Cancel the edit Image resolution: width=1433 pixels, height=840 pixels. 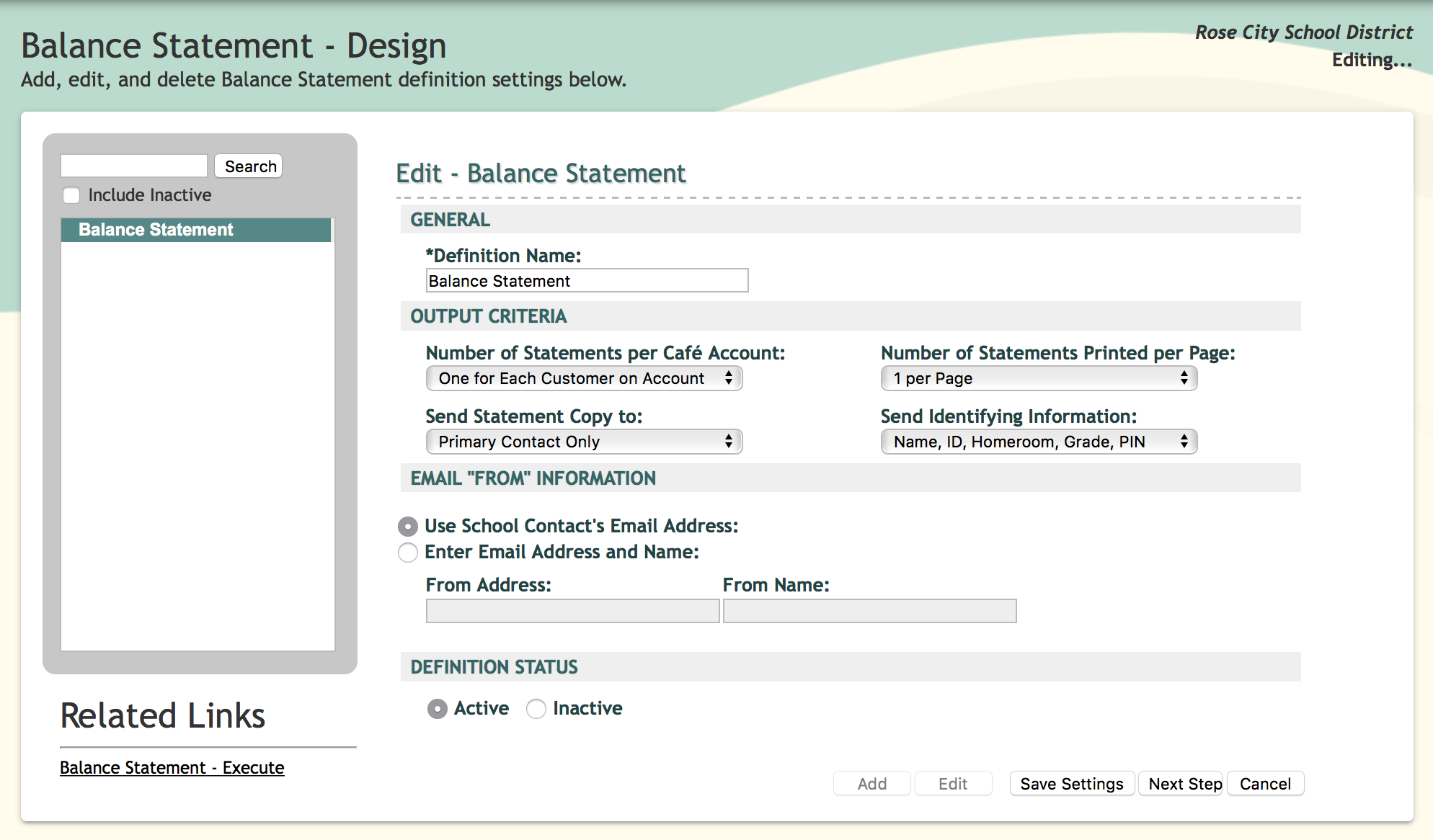click(x=1265, y=784)
